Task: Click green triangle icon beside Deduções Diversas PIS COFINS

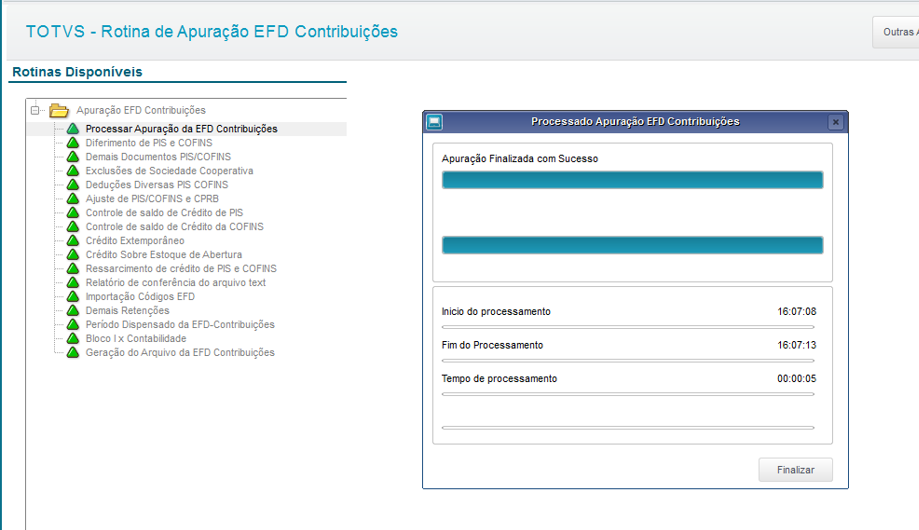Action: click(x=73, y=185)
